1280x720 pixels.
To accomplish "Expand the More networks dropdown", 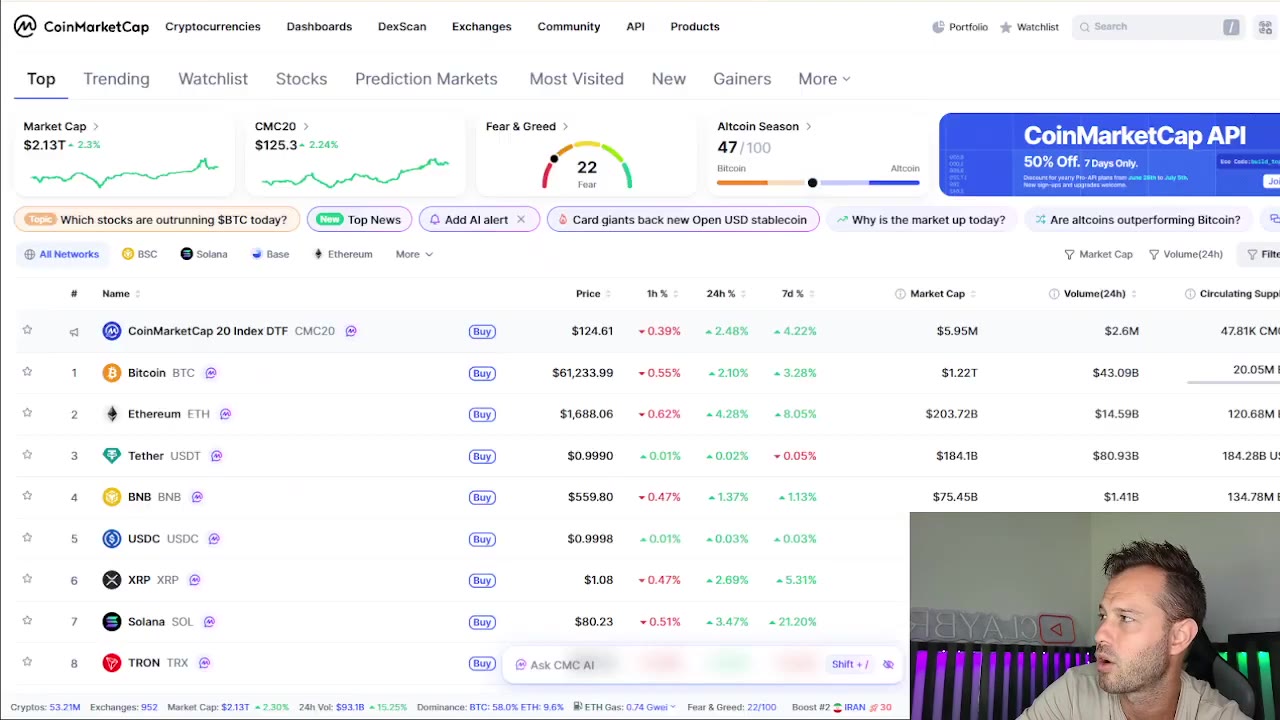I will coord(414,254).
